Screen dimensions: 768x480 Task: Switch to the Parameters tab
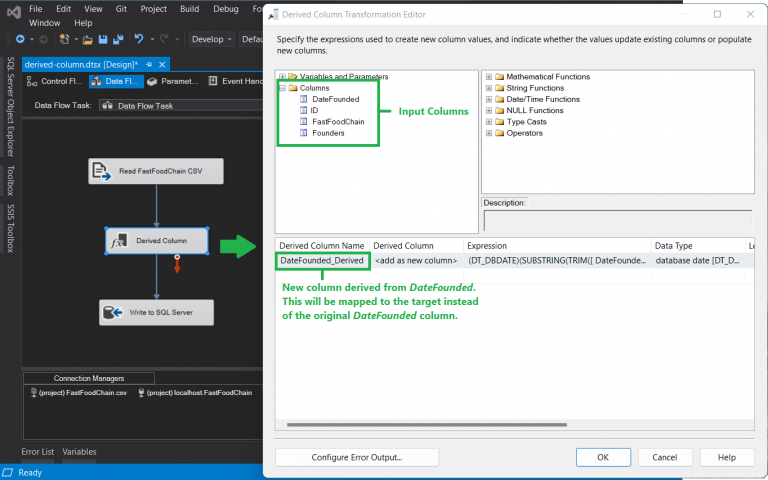(x=173, y=81)
